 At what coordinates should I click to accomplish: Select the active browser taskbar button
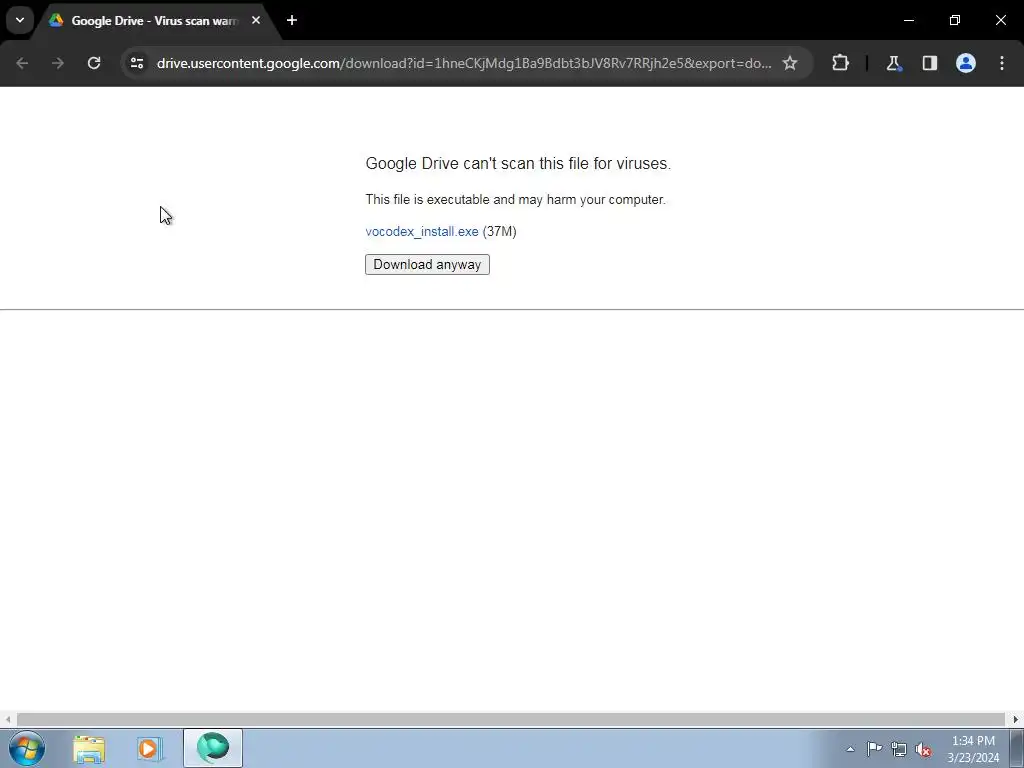(x=213, y=748)
